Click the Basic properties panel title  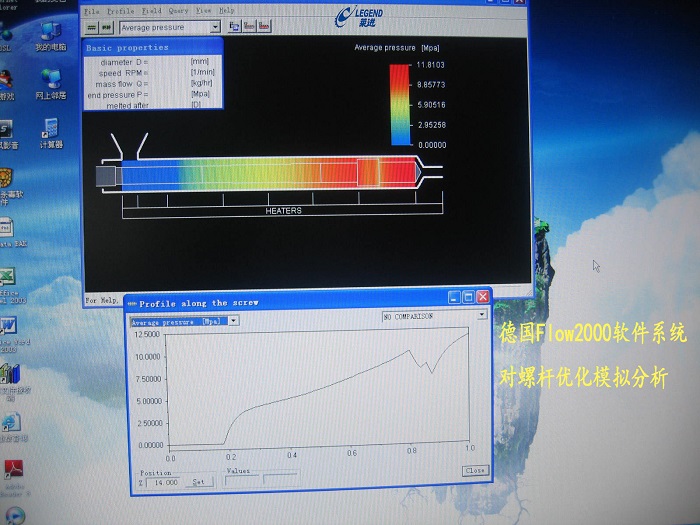point(127,48)
